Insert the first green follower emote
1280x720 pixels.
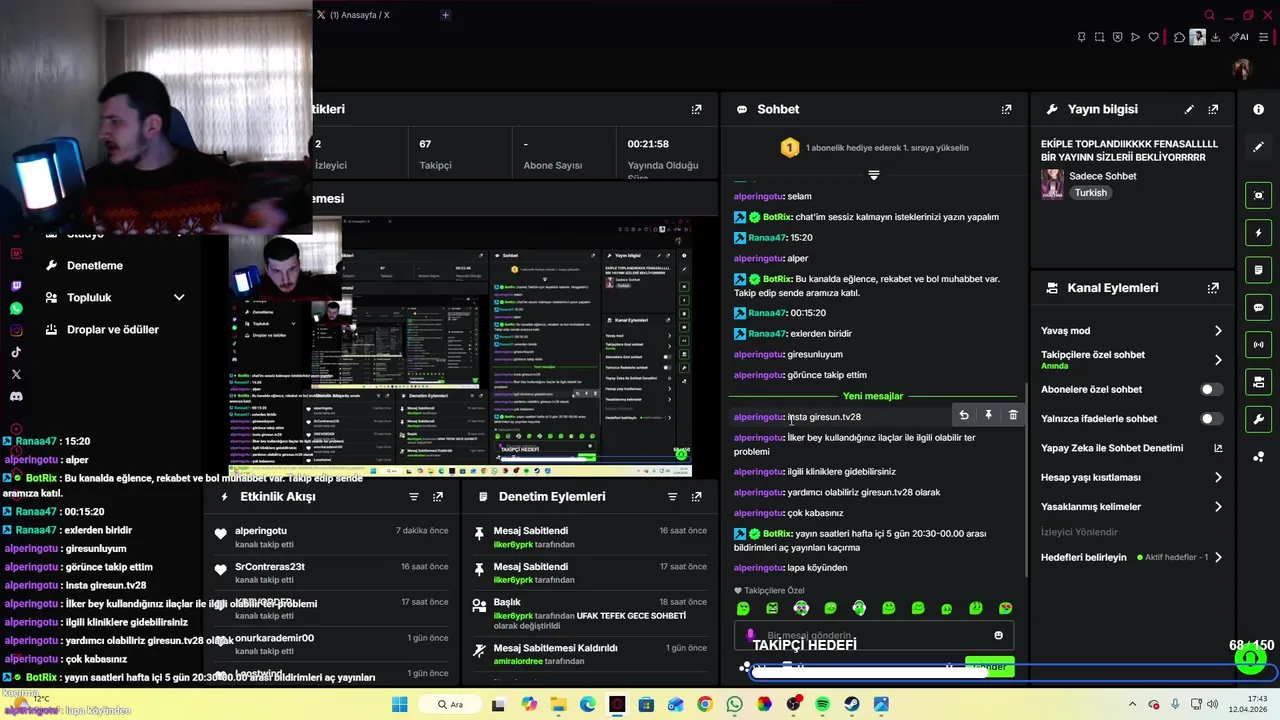[743, 608]
